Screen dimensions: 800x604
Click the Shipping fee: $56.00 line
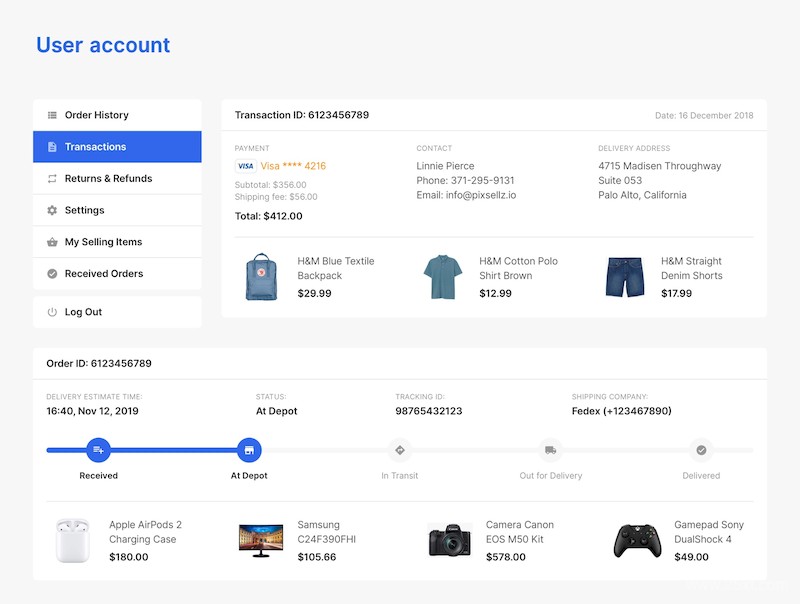click(x=276, y=197)
